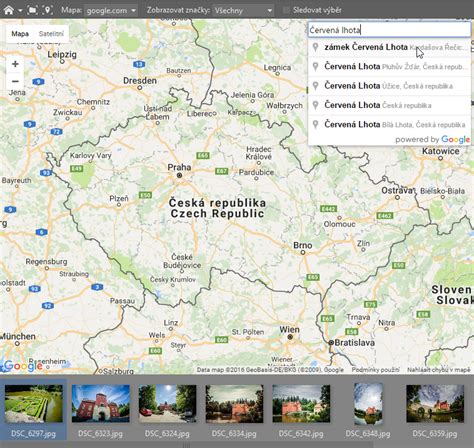Image resolution: width=474 pixels, height=448 pixels.
Task: Open the arrow menu next to home icon
Action: [x=20, y=11]
